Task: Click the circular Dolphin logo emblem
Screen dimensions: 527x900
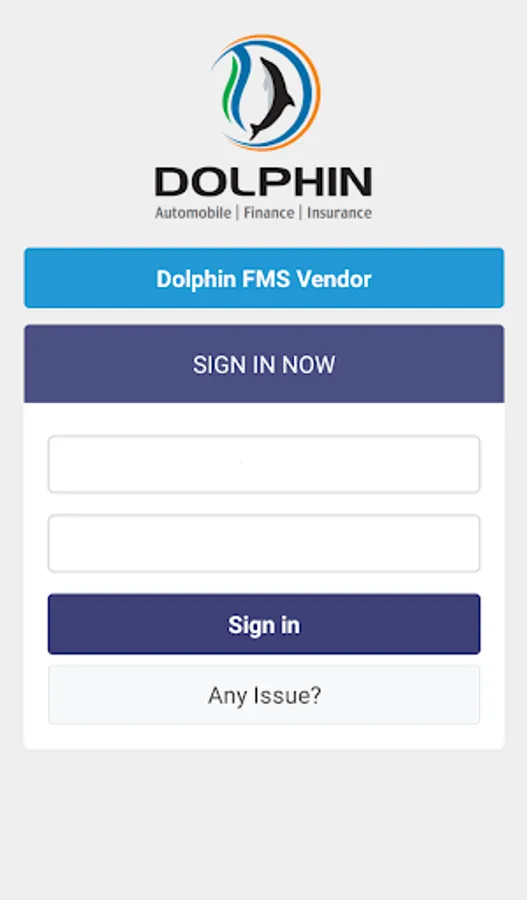Action: 265,93
